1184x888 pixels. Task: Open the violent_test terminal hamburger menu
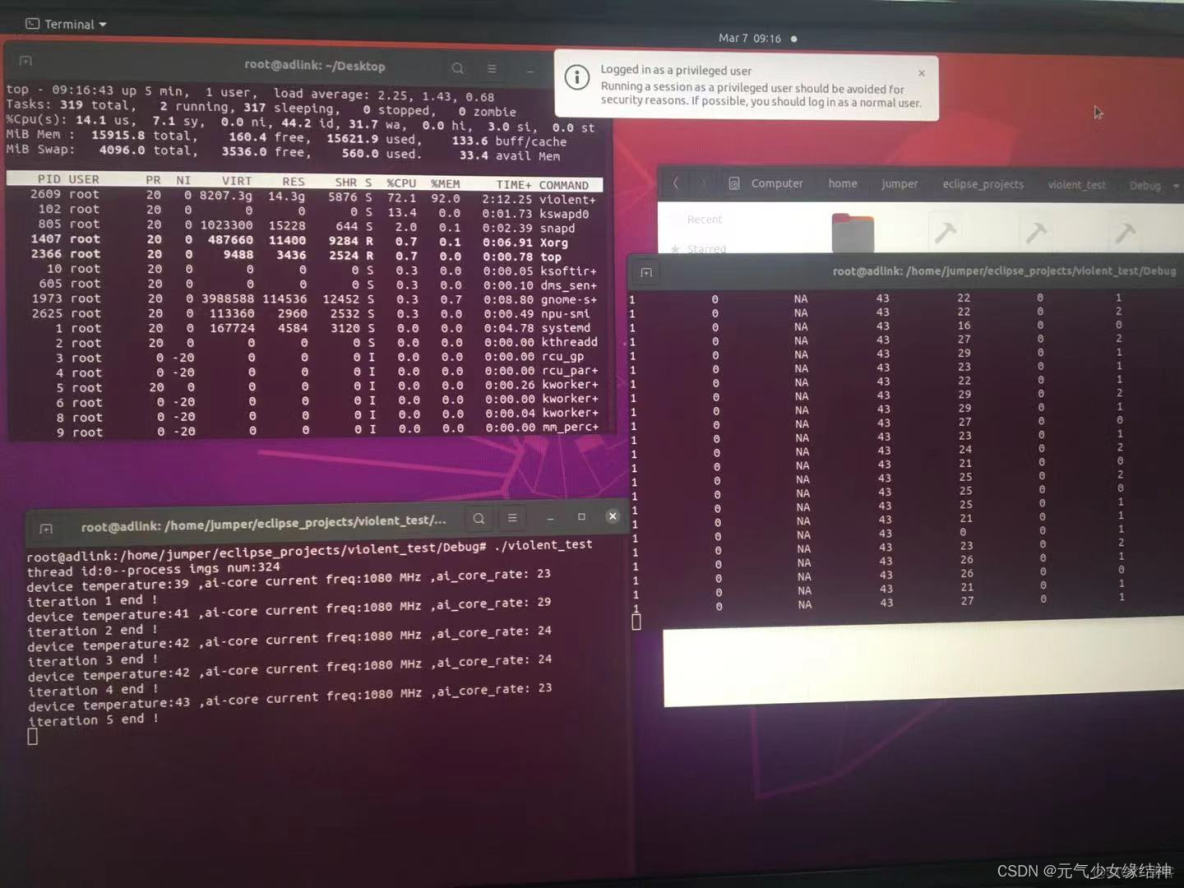point(513,518)
